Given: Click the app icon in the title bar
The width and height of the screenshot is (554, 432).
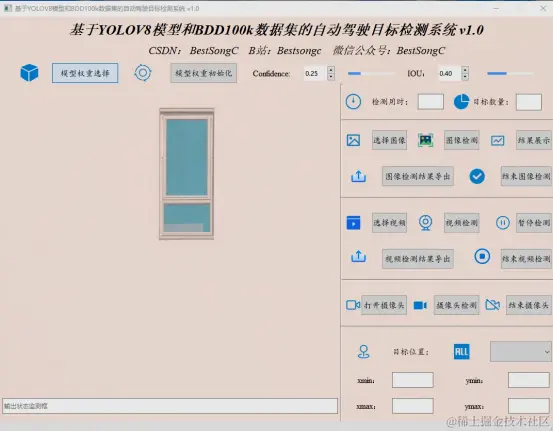Looking at the screenshot, I should pyautogui.click(x=8, y=8).
